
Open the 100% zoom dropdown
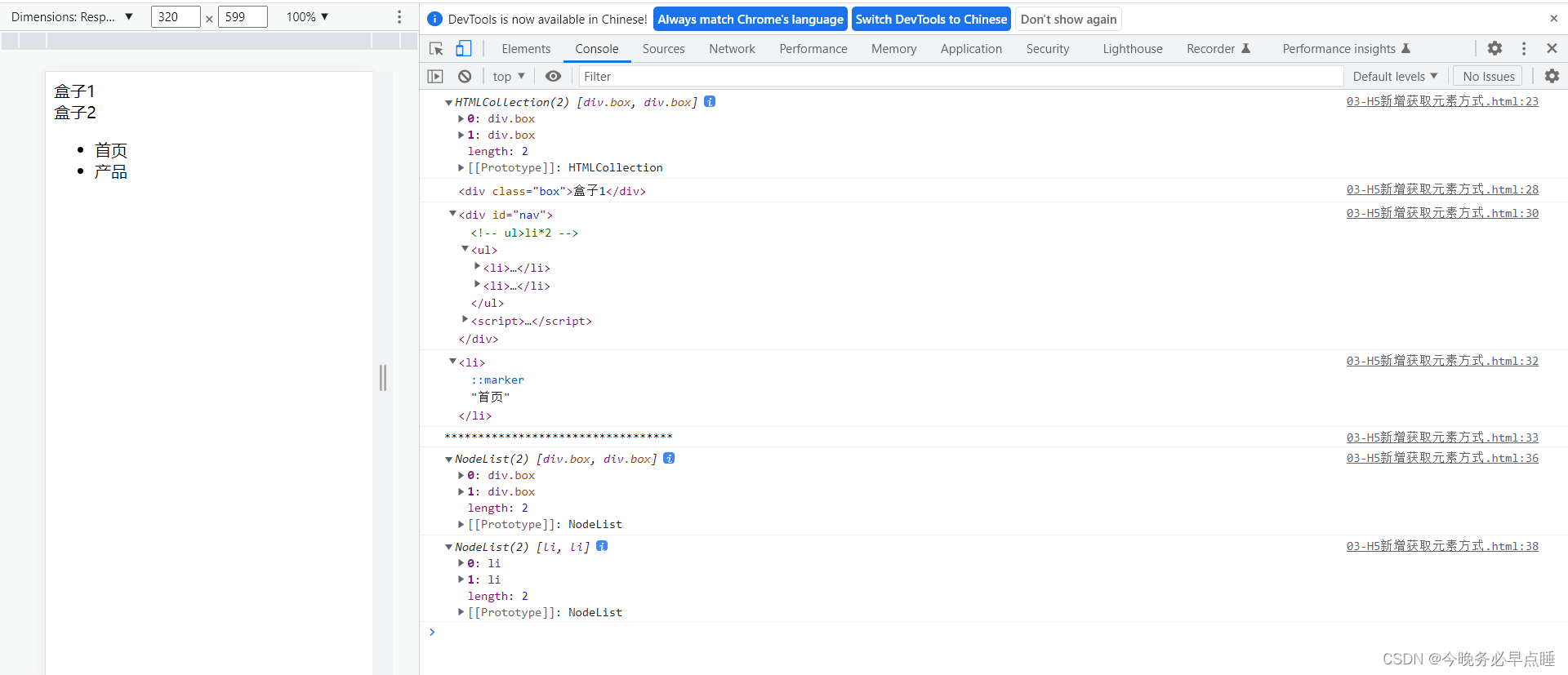point(307,17)
